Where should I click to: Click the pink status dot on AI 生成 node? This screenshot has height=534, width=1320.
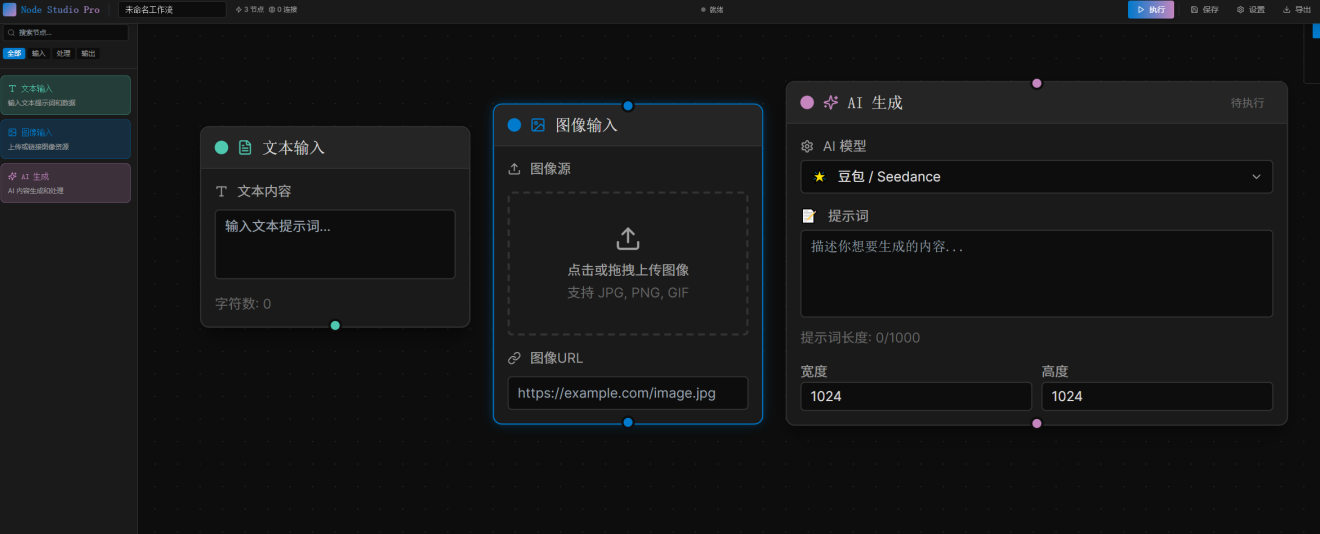click(x=807, y=102)
